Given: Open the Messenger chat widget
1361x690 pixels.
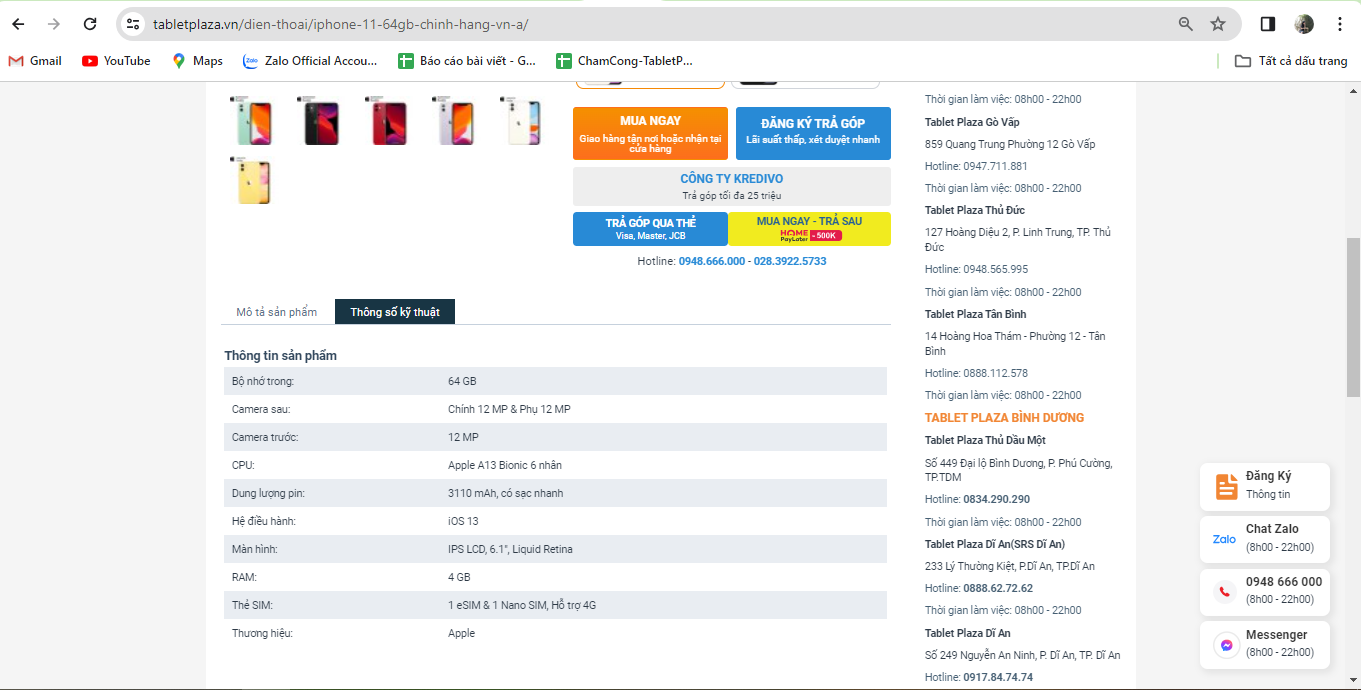Looking at the screenshot, I should pyautogui.click(x=1265, y=644).
